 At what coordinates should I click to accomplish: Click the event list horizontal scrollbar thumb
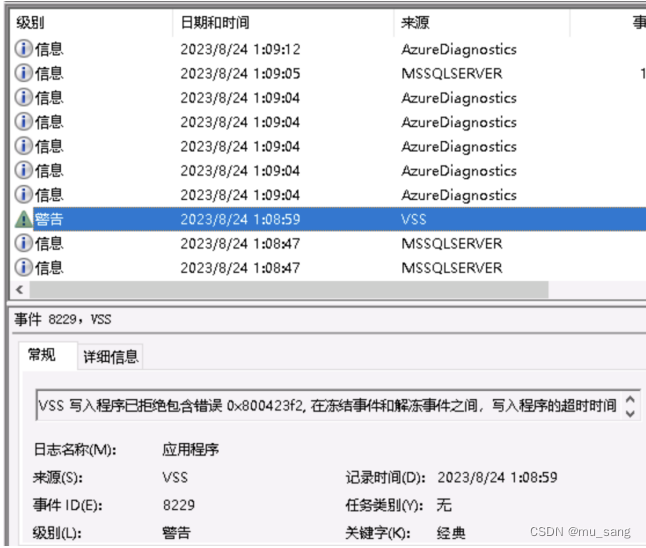(289, 290)
